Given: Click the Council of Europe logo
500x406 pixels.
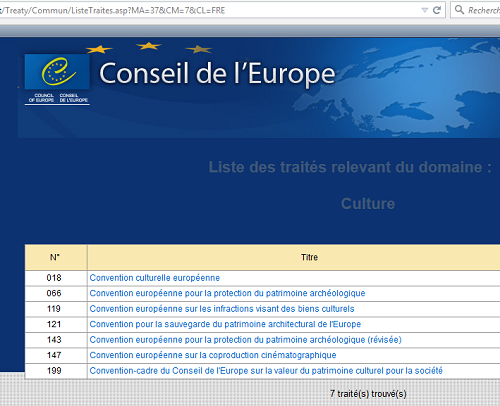Looking at the screenshot, I should [x=57, y=79].
